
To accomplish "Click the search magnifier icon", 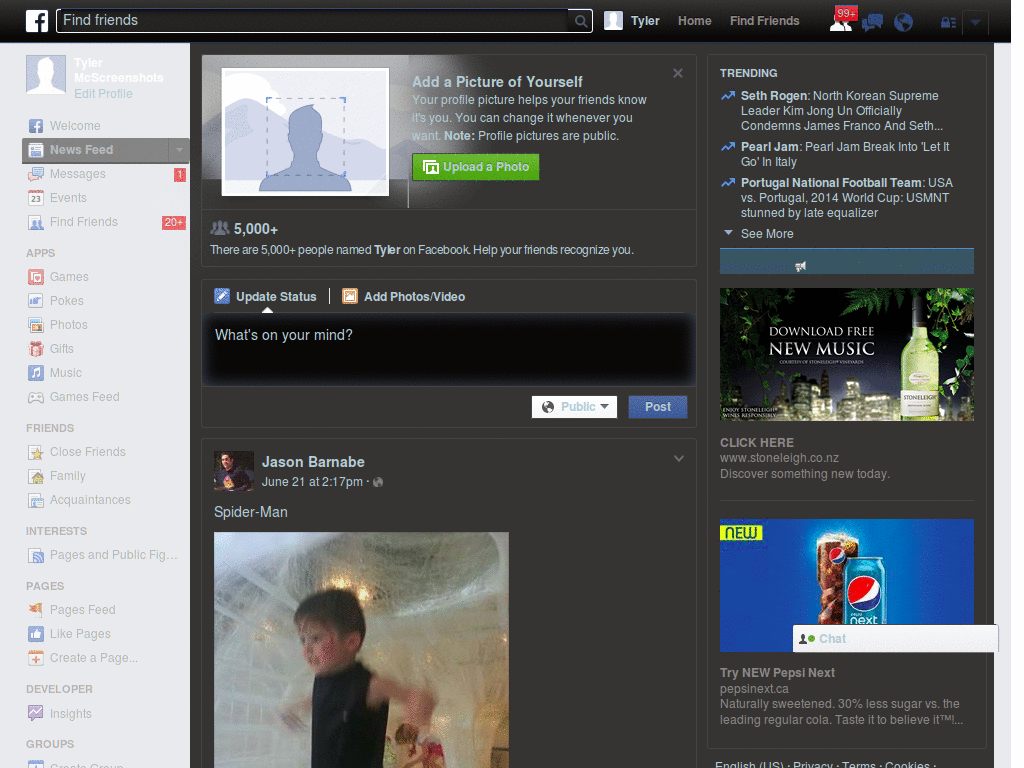I will pos(580,21).
